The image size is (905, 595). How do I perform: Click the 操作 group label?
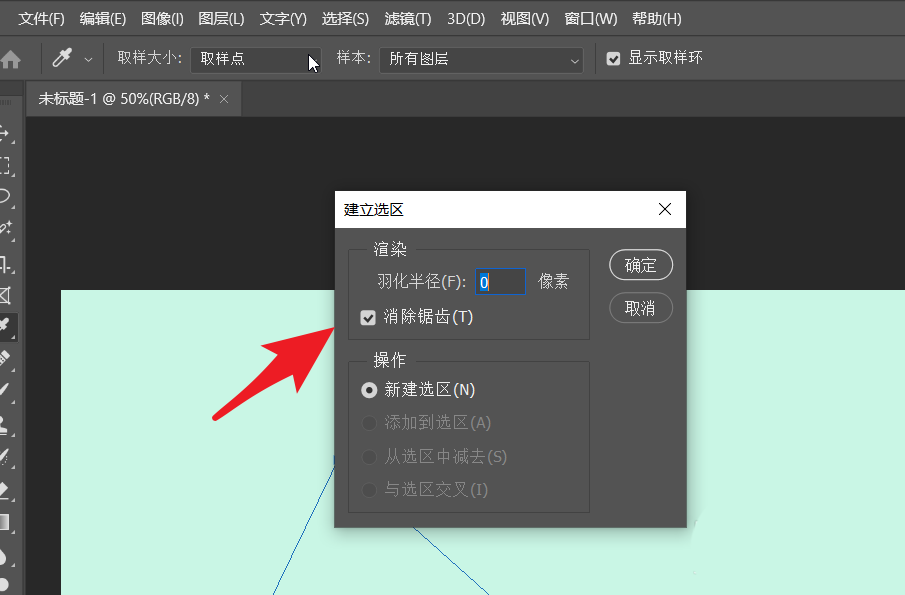pyautogui.click(x=390, y=361)
